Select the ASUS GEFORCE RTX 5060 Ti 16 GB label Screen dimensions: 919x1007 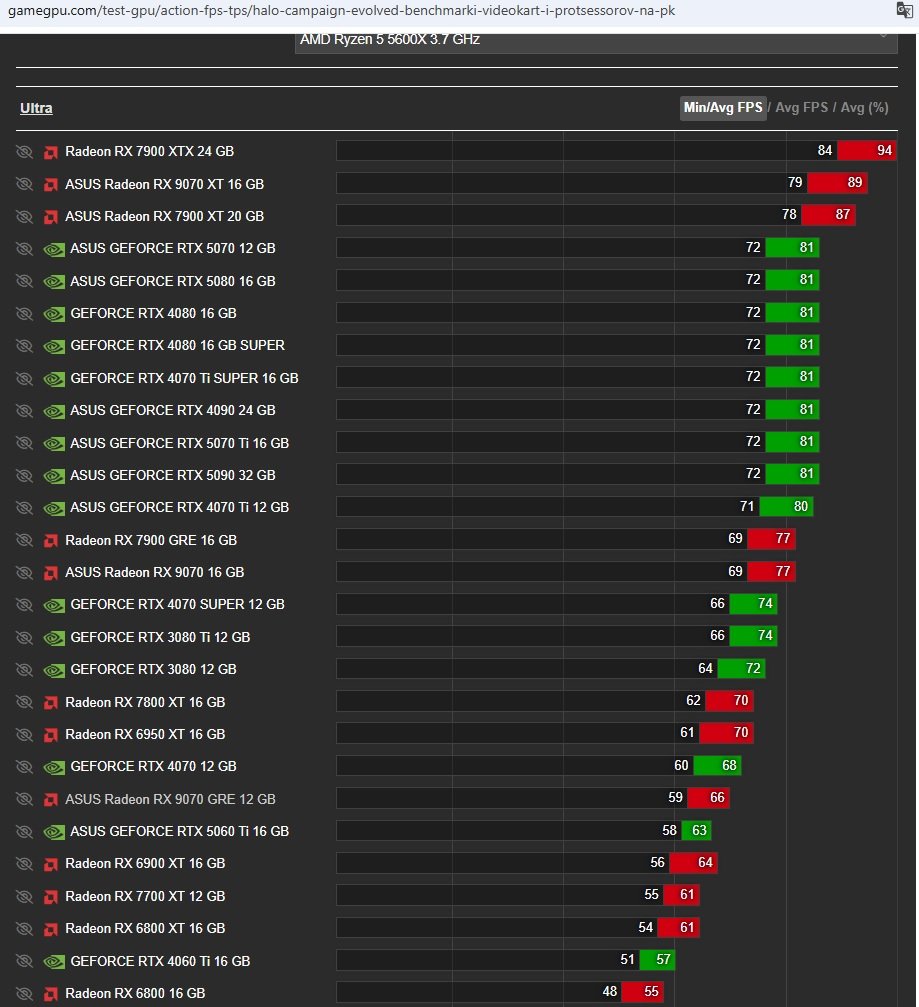click(180, 831)
